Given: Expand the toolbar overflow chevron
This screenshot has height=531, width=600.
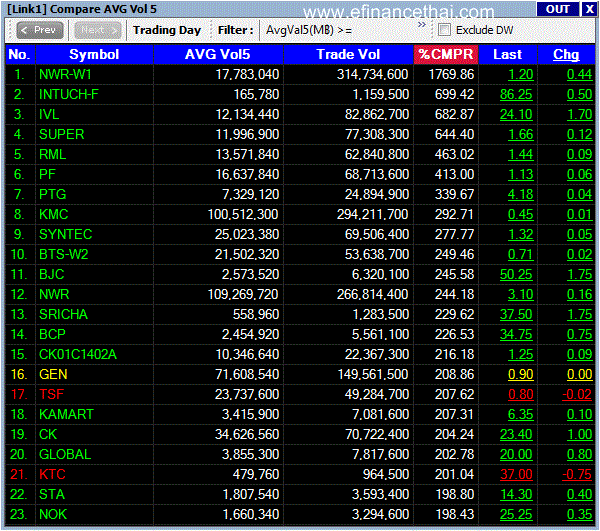Looking at the screenshot, I should 422,25.
